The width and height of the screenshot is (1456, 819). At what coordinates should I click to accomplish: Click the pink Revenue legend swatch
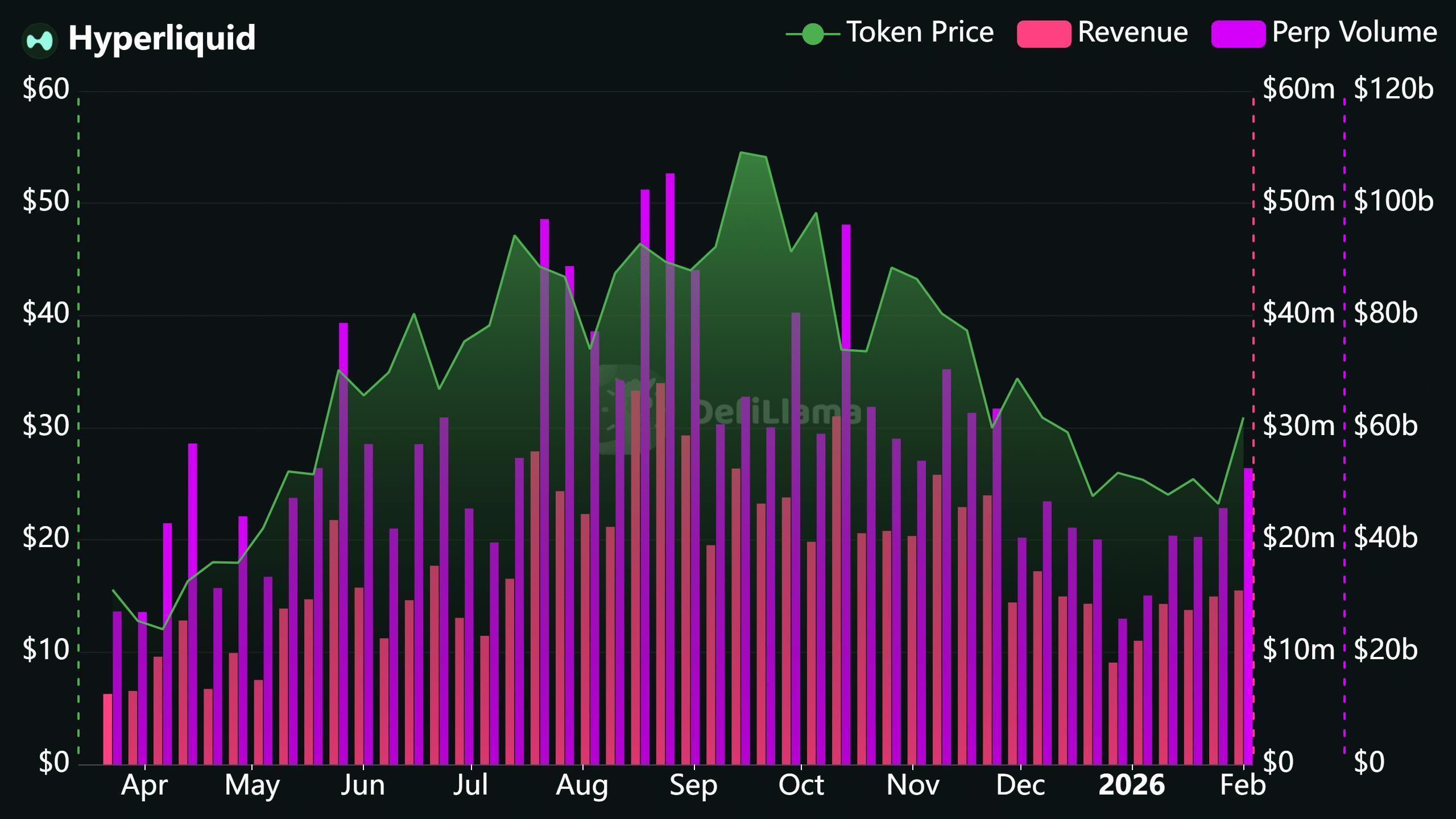pyautogui.click(x=1044, y=34)
